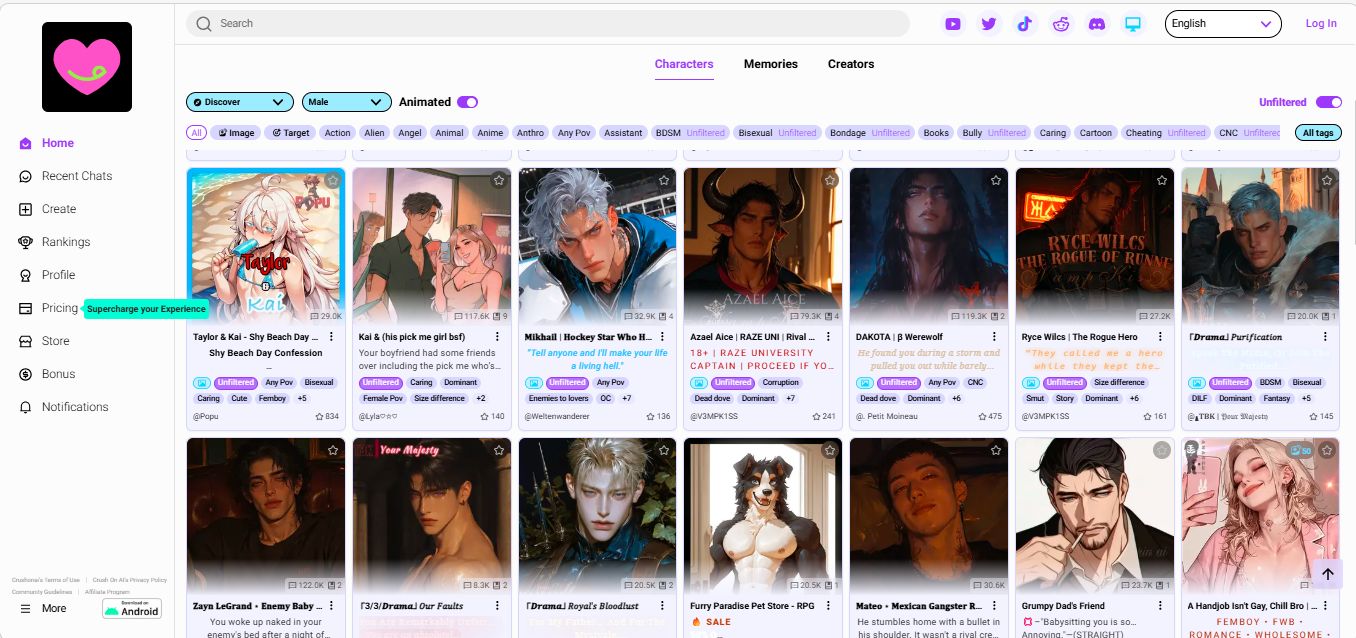Open the Twitter icon link
The height and width of the screenshot is (638, 1356).
[989, 24]
